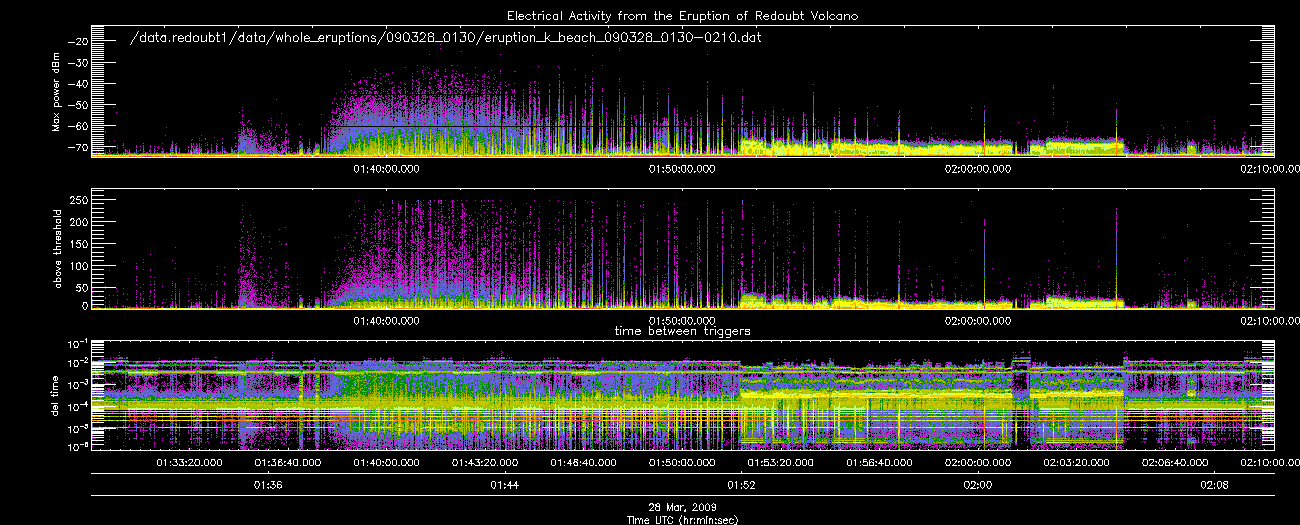Click 01:40:00.000 under the Max power plot

click(x=387, y=170)
